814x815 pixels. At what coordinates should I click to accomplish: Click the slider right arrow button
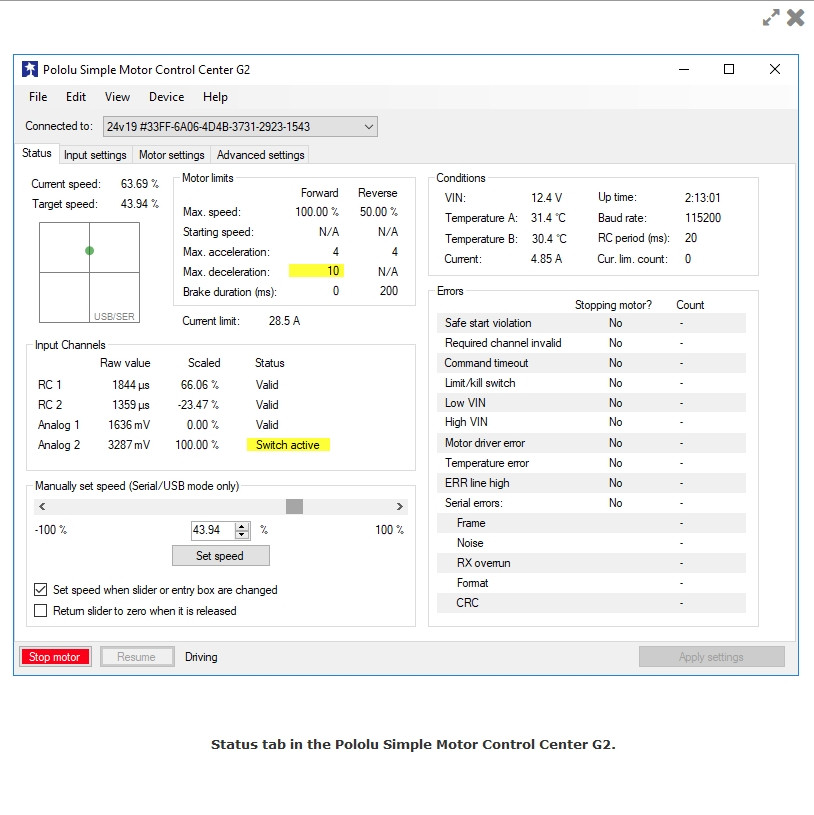(400, 507)
